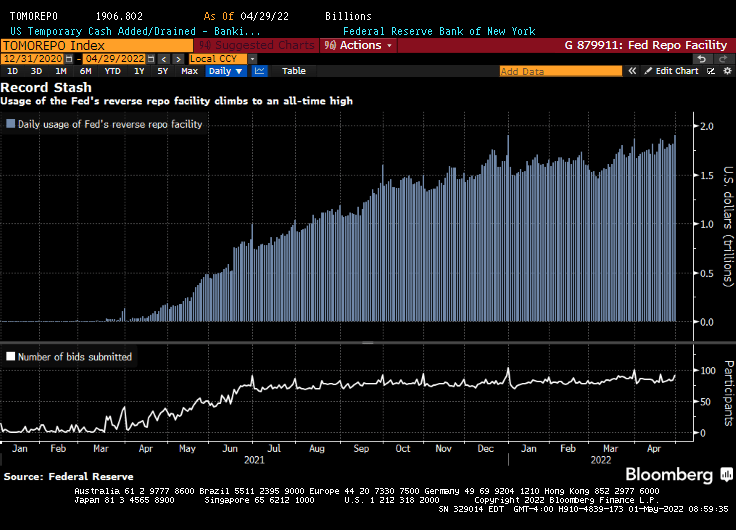Click the Edit Chart button
Screen dimensions: 736x530
[x=672, y=72]
